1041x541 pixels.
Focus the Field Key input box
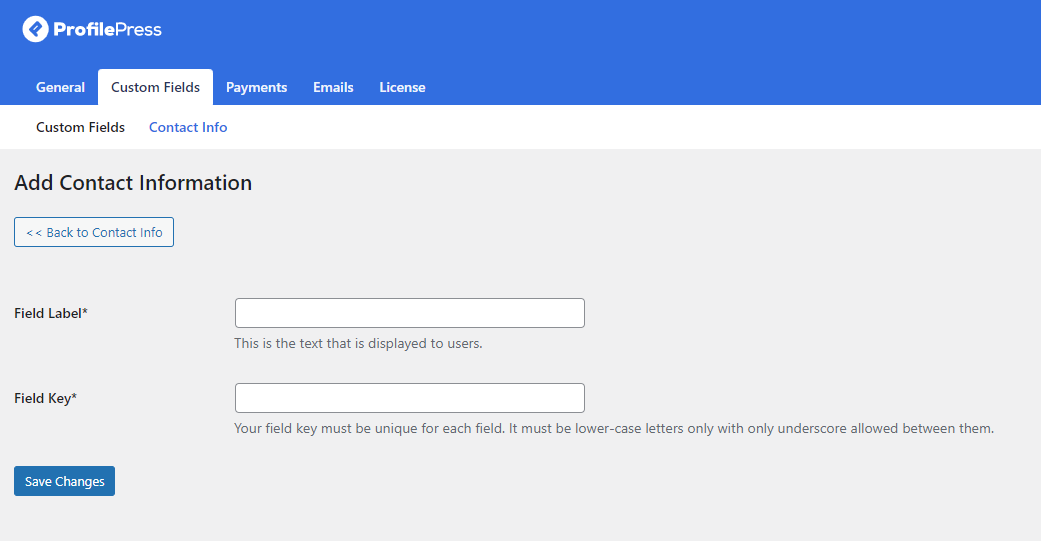[410, 398]
